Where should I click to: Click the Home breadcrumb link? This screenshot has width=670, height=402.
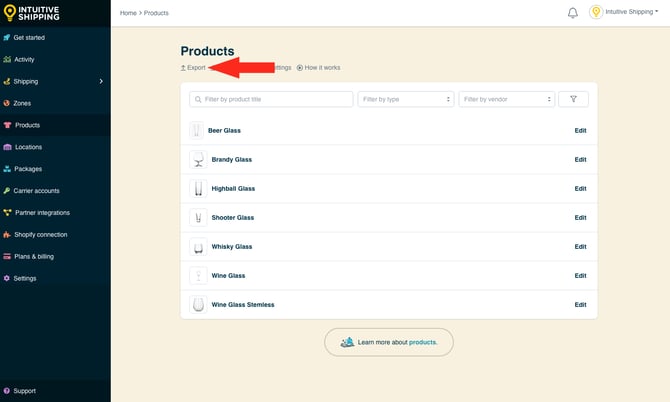[x=128, y=13]
